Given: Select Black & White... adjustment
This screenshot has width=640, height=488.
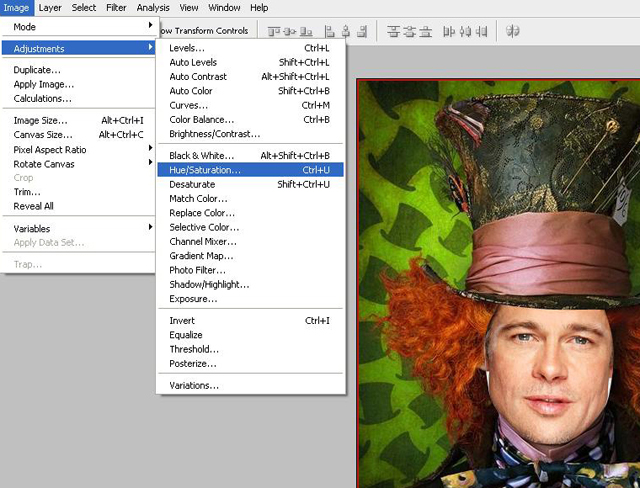Looking at the screenshot, I should pyautogui.click(x=251, y=155).
